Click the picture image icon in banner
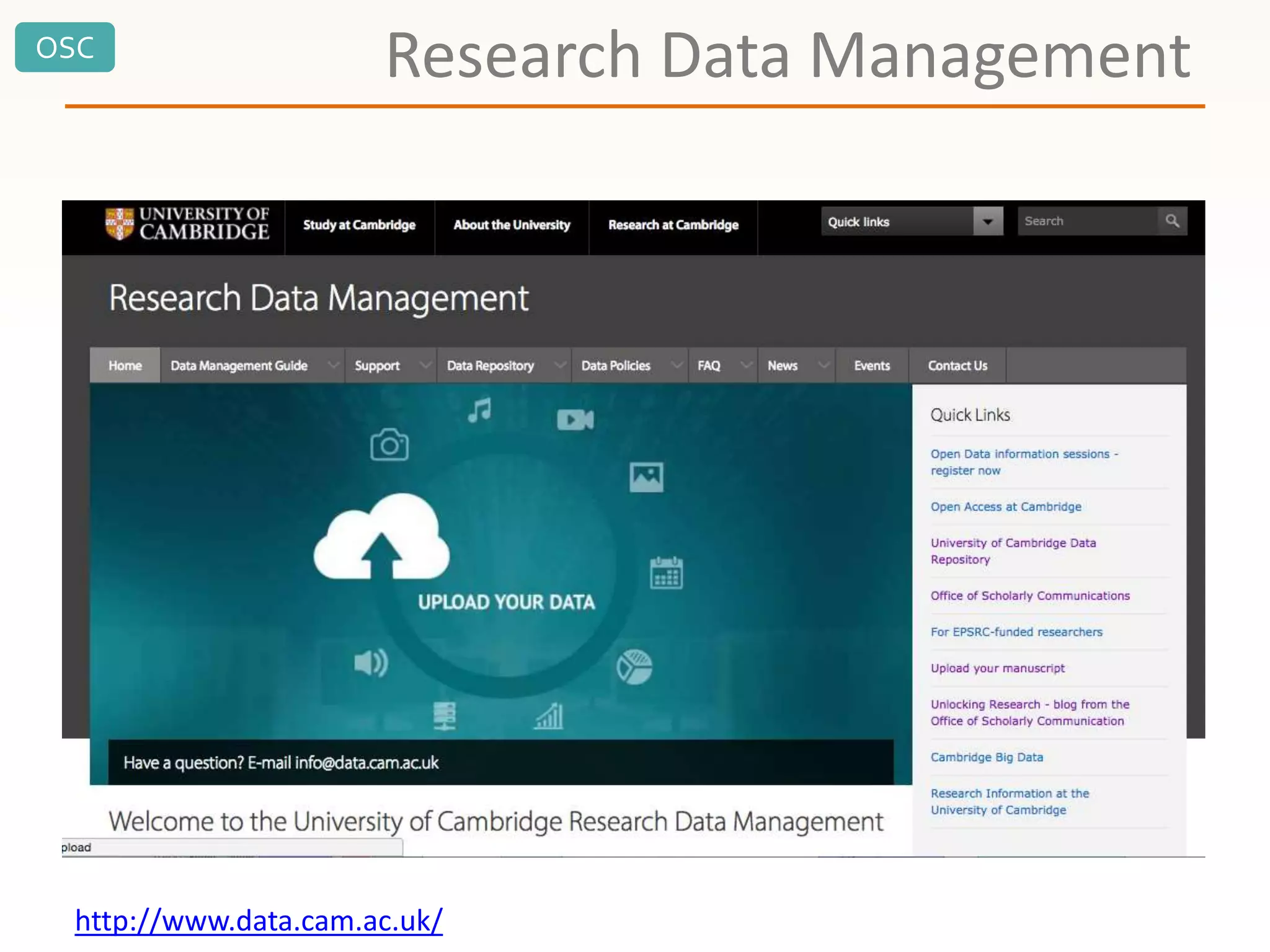This screenshot has height=952, width=1270. (x=646, y=477)
